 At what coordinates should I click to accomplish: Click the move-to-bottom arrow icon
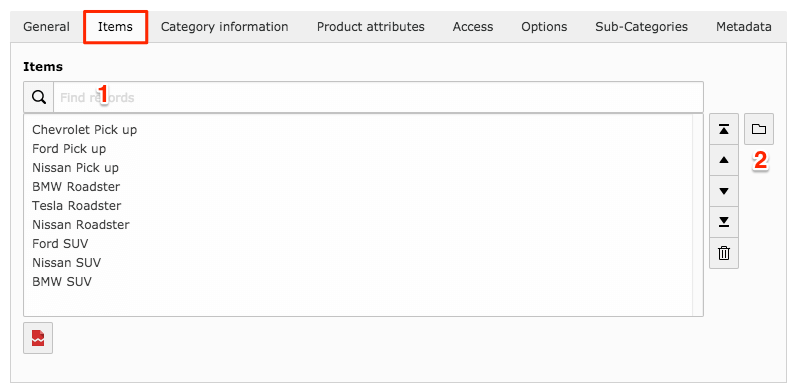click(x=723, y=222)
